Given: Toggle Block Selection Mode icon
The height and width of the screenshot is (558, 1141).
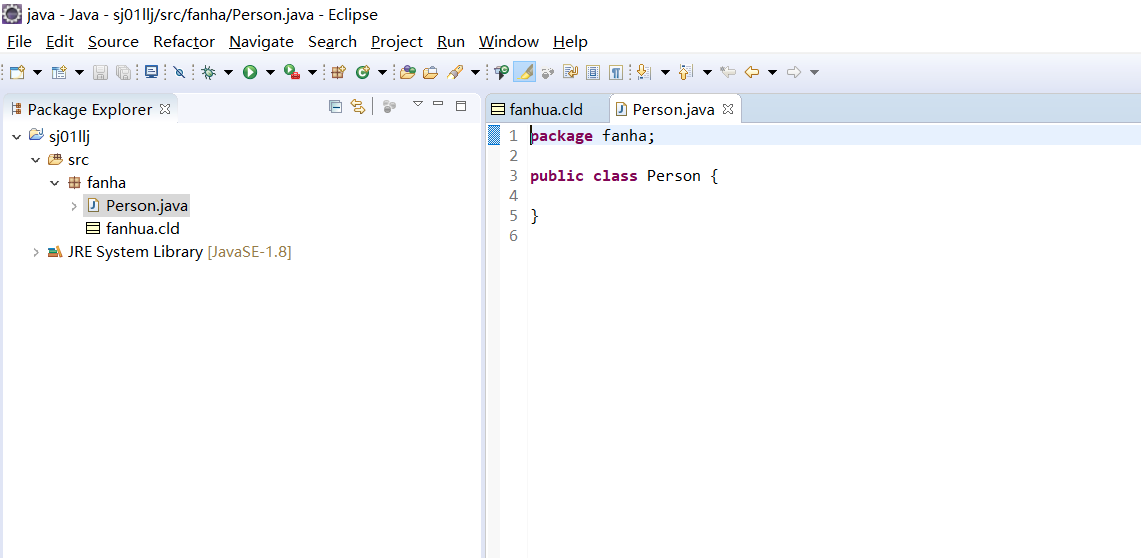Looking at the screenshot, I should [593, 72].
